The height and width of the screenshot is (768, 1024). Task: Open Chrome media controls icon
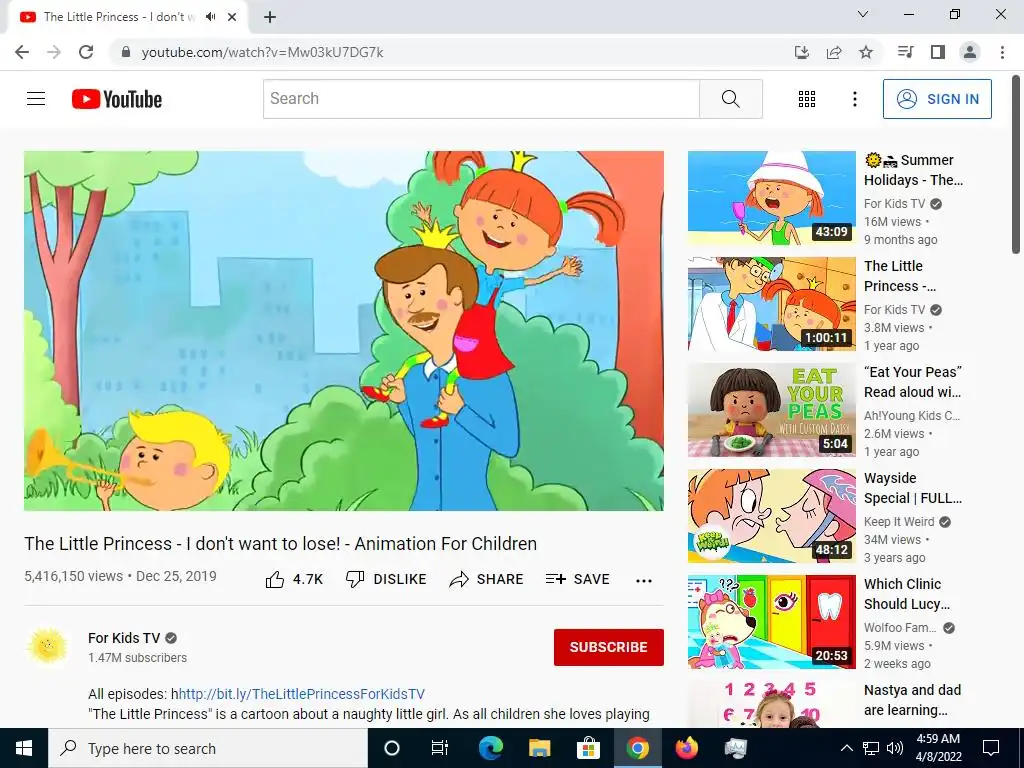pyautogui.click(x=906, y=52)
